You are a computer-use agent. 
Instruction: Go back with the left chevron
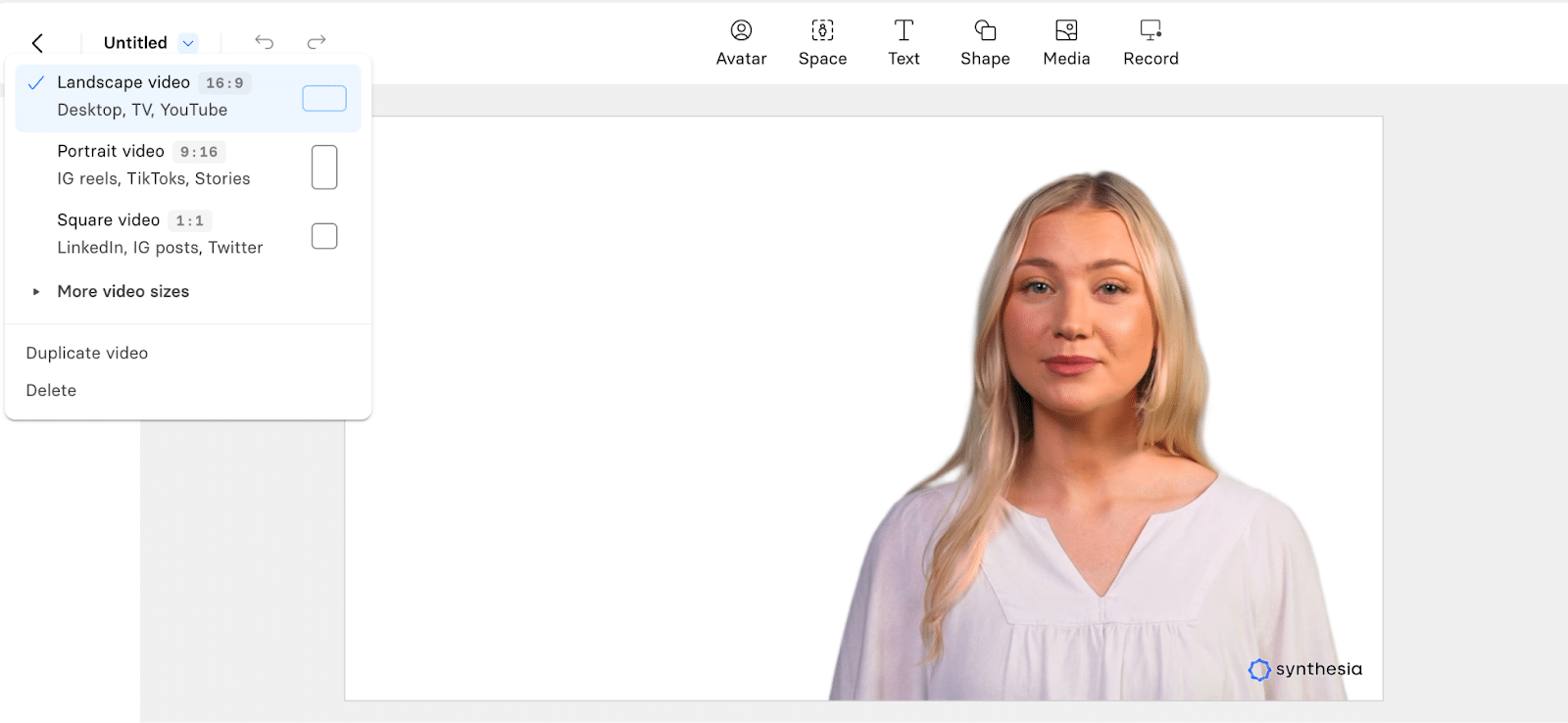pyautogui.click(x=37, y=43)
